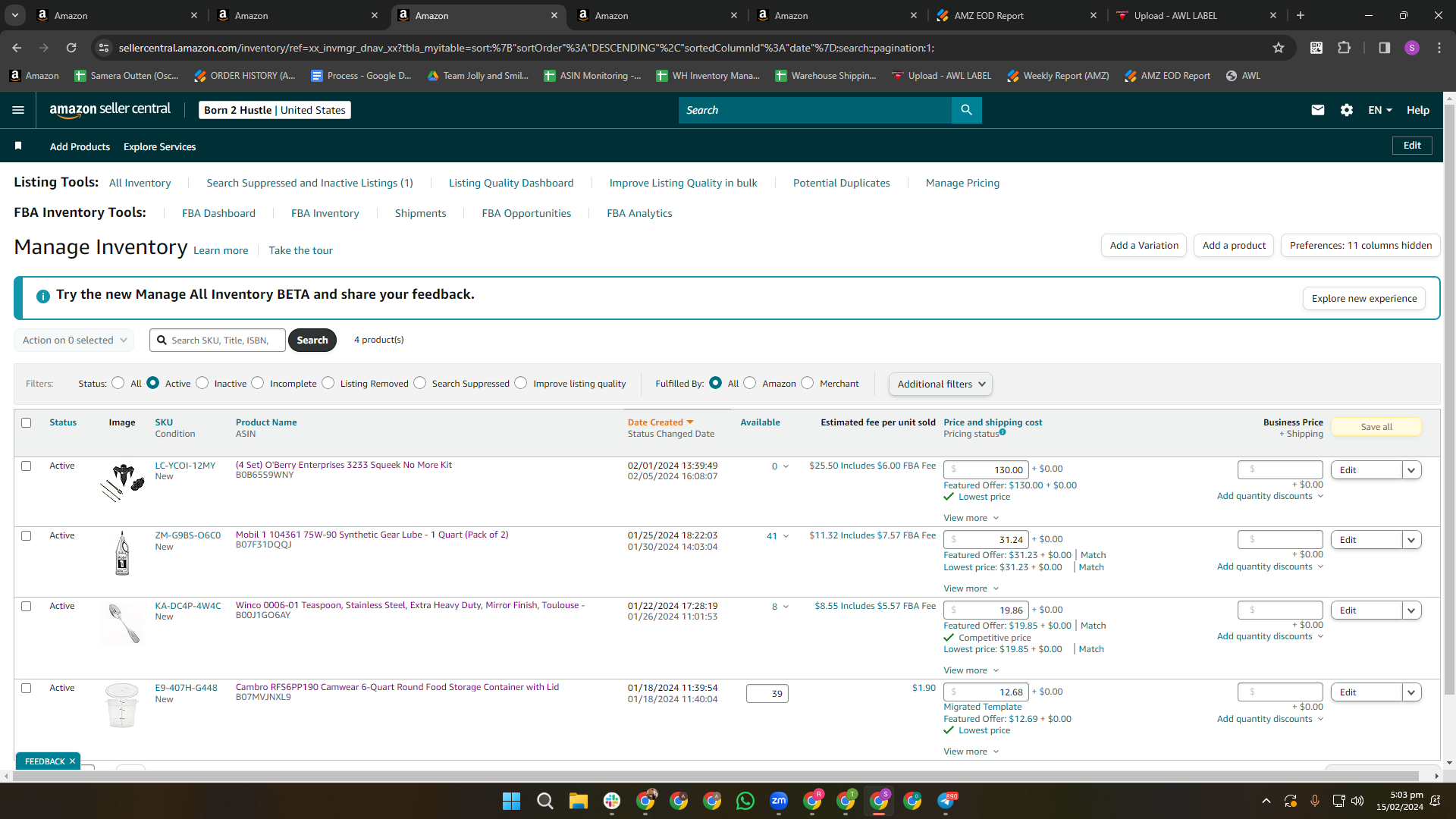
Task: Switch to the AMZ EOD Report browser tab
Action: coord(1017,15)
